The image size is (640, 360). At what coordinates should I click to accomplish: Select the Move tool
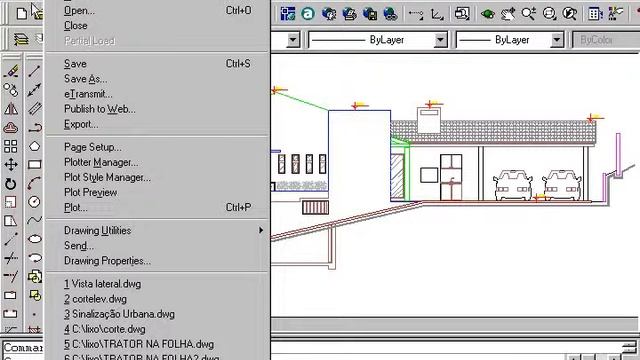click(11, 165)
